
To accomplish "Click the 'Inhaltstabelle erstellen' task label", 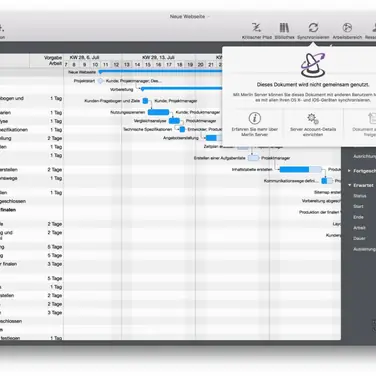I will pyautogui.click(x=252, y=170).
